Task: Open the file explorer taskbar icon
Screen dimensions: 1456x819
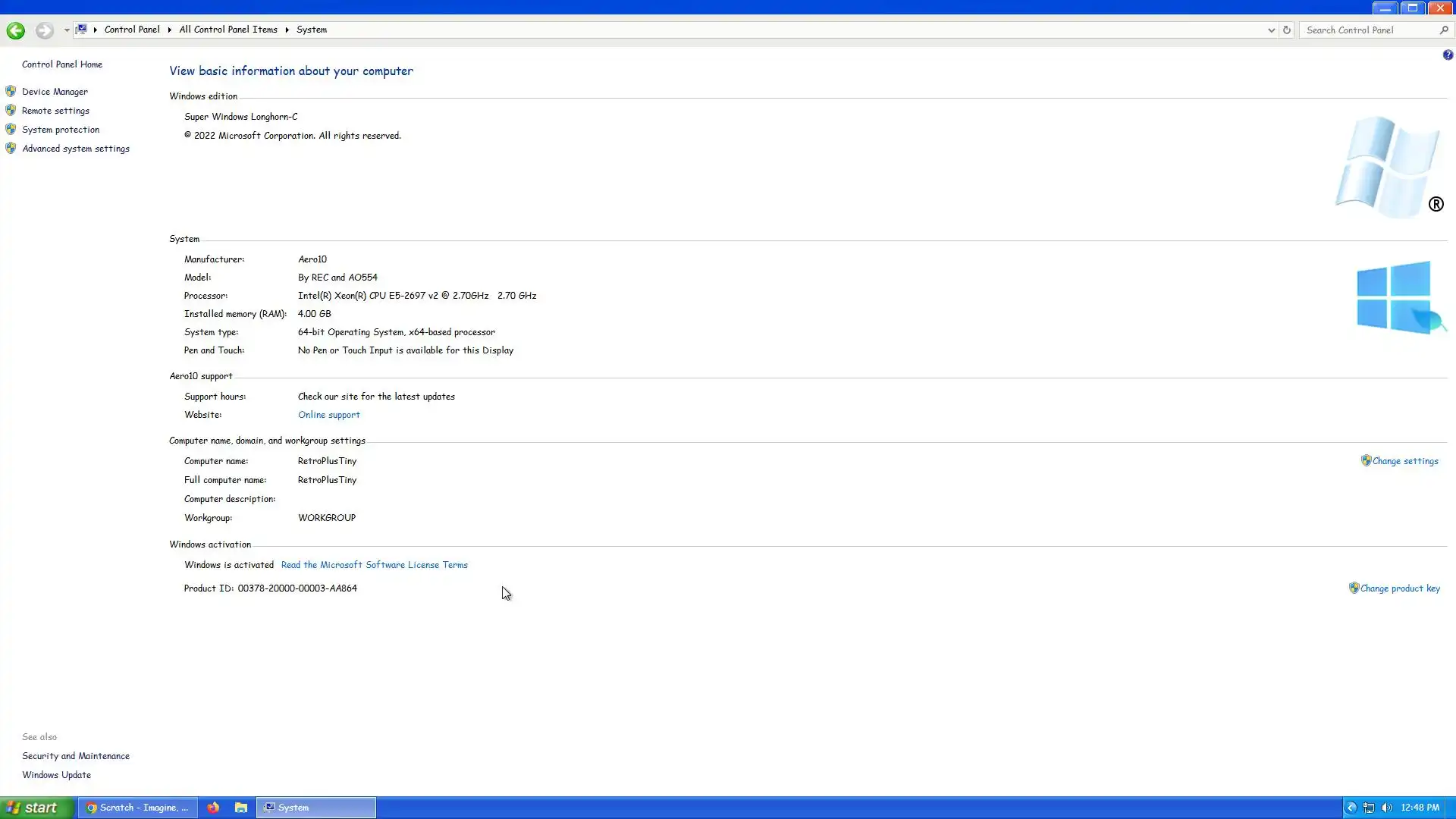Action: point(241,808)
